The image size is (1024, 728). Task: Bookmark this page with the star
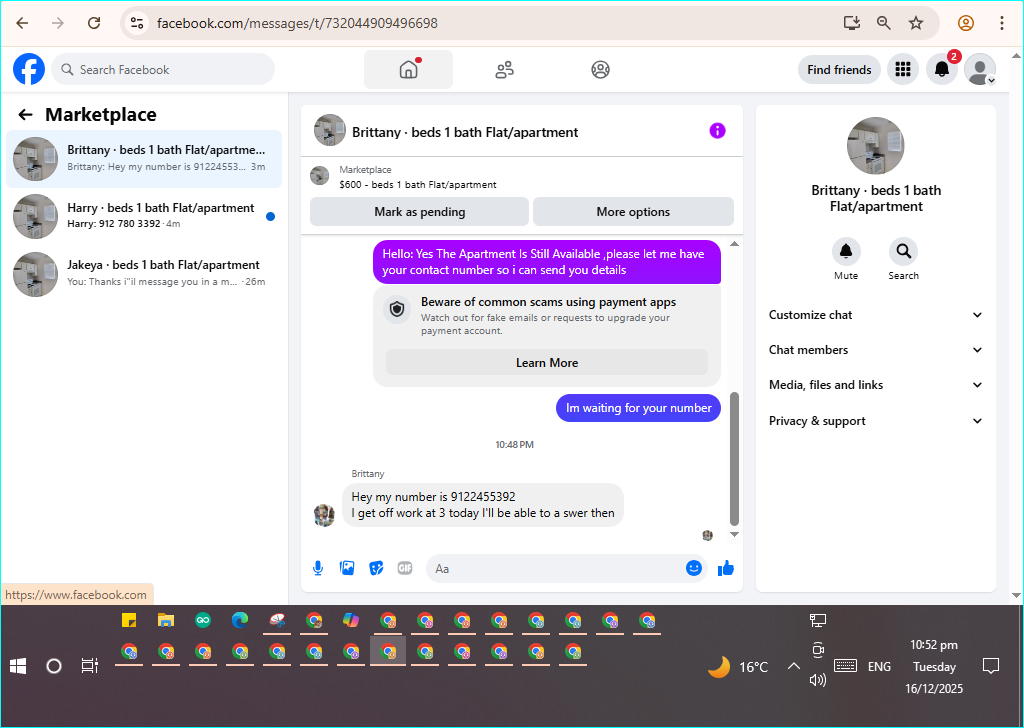(916, 23)
